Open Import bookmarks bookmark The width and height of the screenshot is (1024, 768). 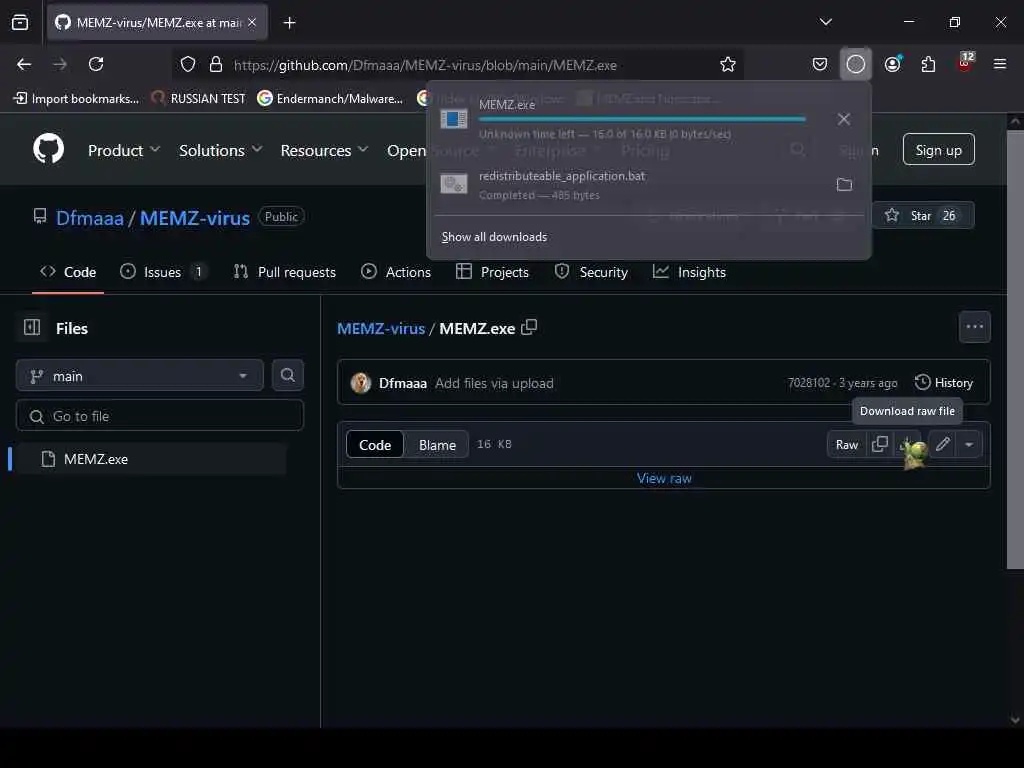click(x=76, y=99)
